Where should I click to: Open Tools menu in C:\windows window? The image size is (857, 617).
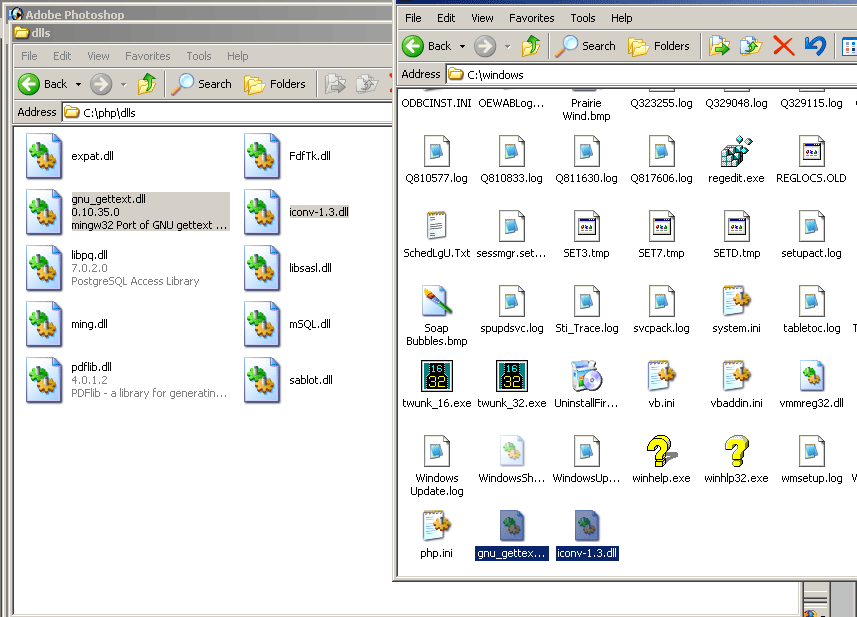pos(583,18)
